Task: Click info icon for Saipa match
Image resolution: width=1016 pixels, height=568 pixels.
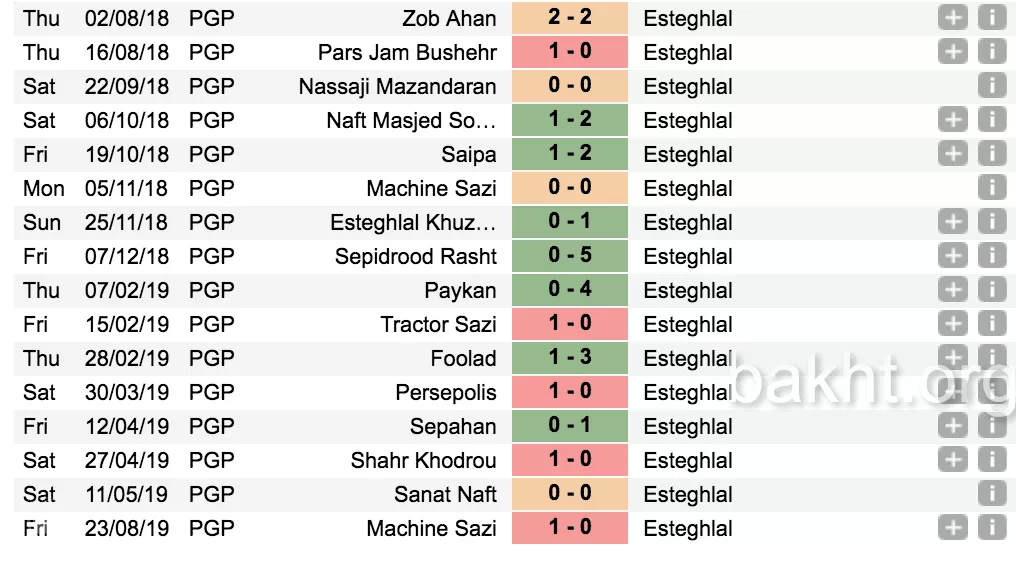Action: pos(991,154)
